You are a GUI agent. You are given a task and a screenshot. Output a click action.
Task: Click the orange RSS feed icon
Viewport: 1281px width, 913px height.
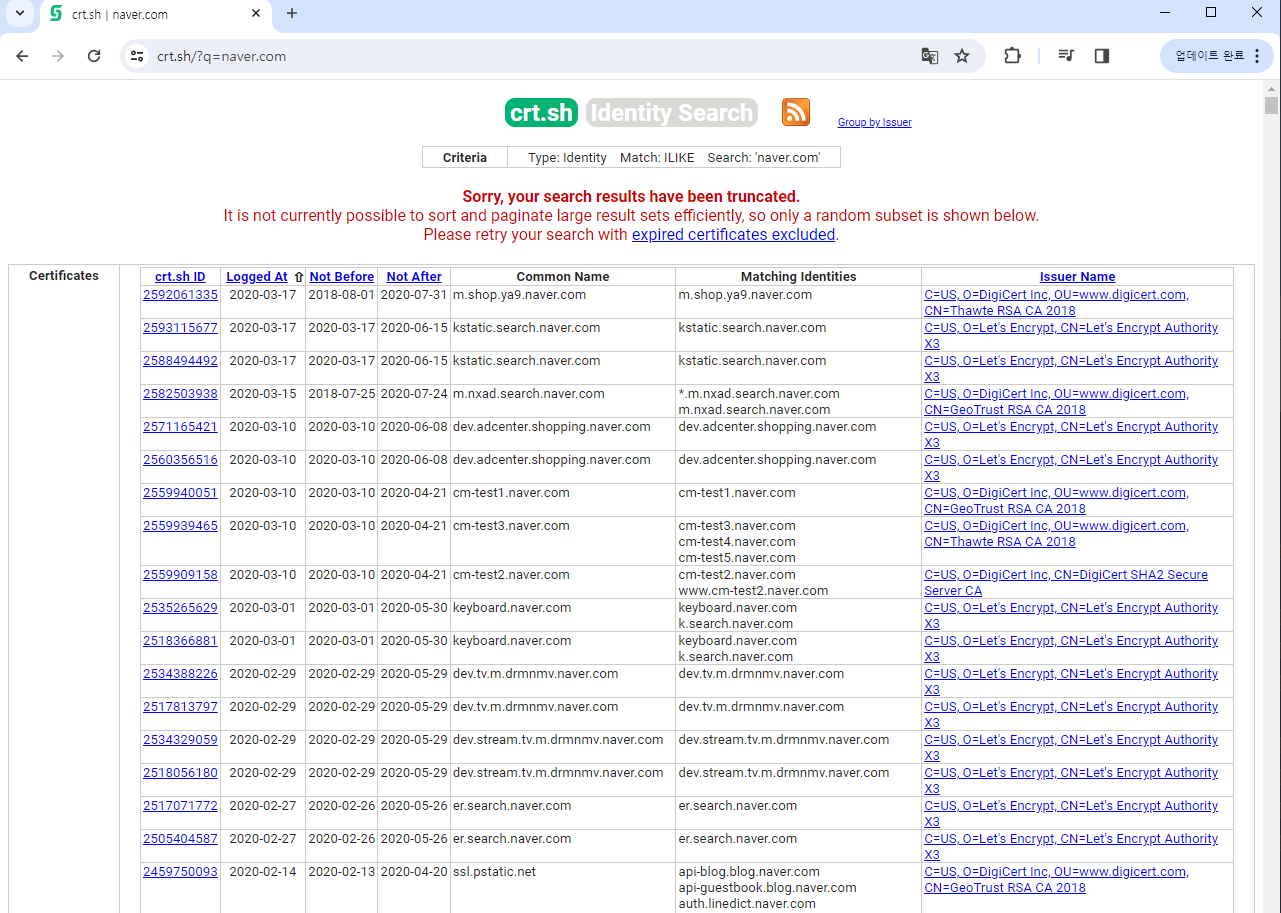point(796,112)
